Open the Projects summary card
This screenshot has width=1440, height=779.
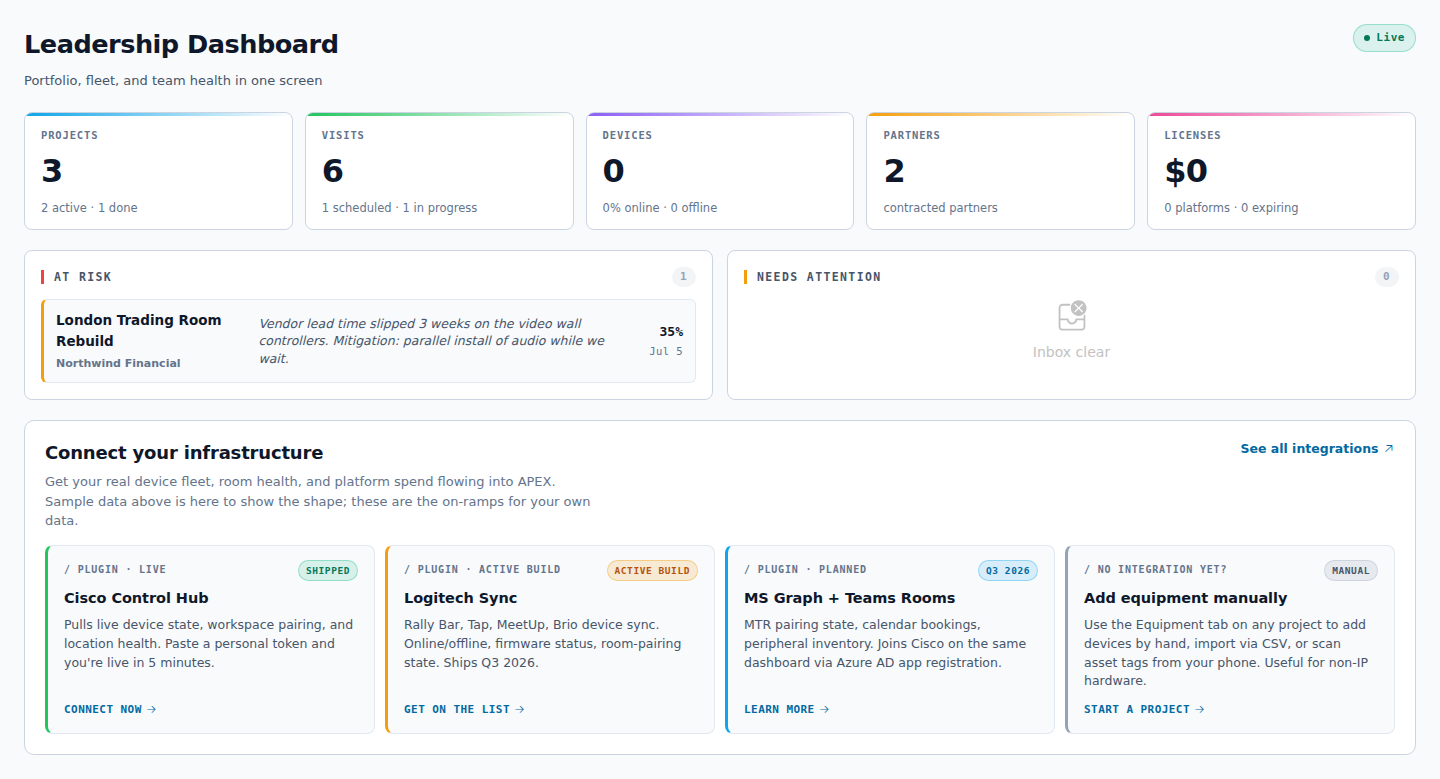pos(158,171)
